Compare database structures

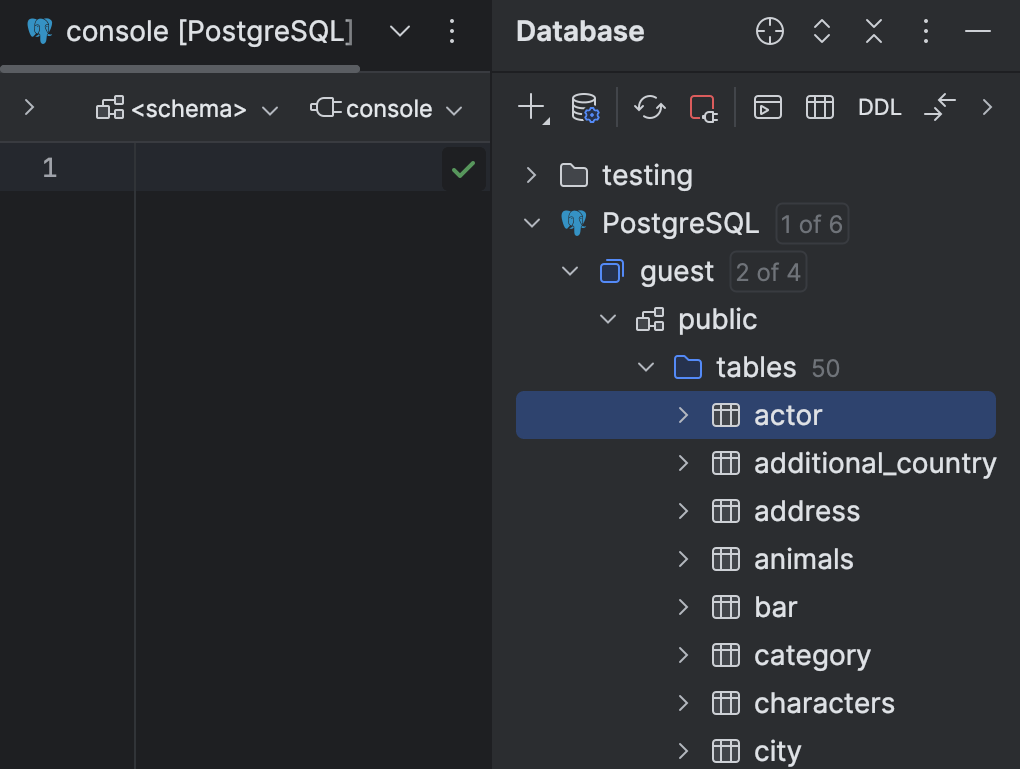click(940, 107)
